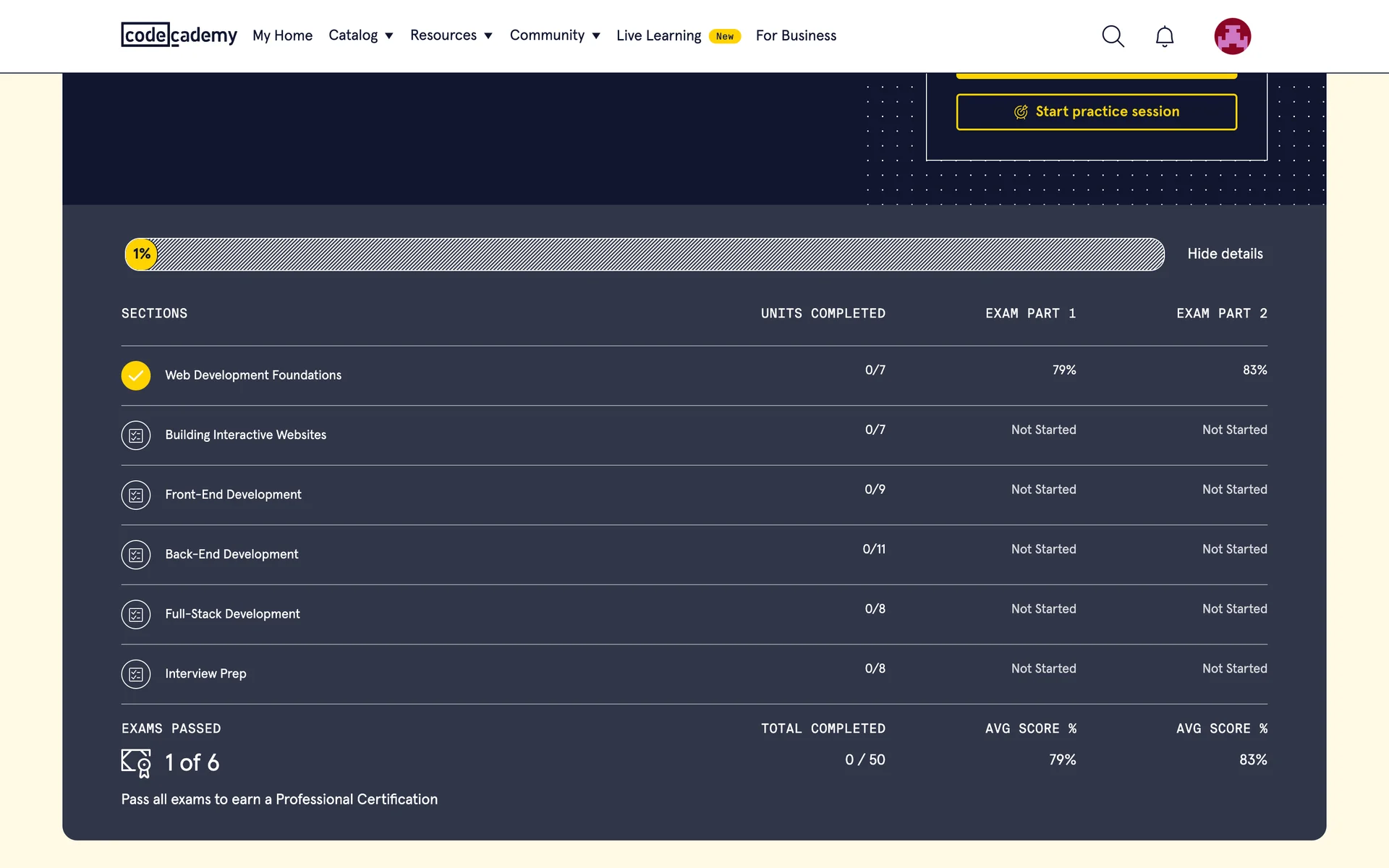Click Back-End Development exam icon
1389x868 pixels.
136,555
